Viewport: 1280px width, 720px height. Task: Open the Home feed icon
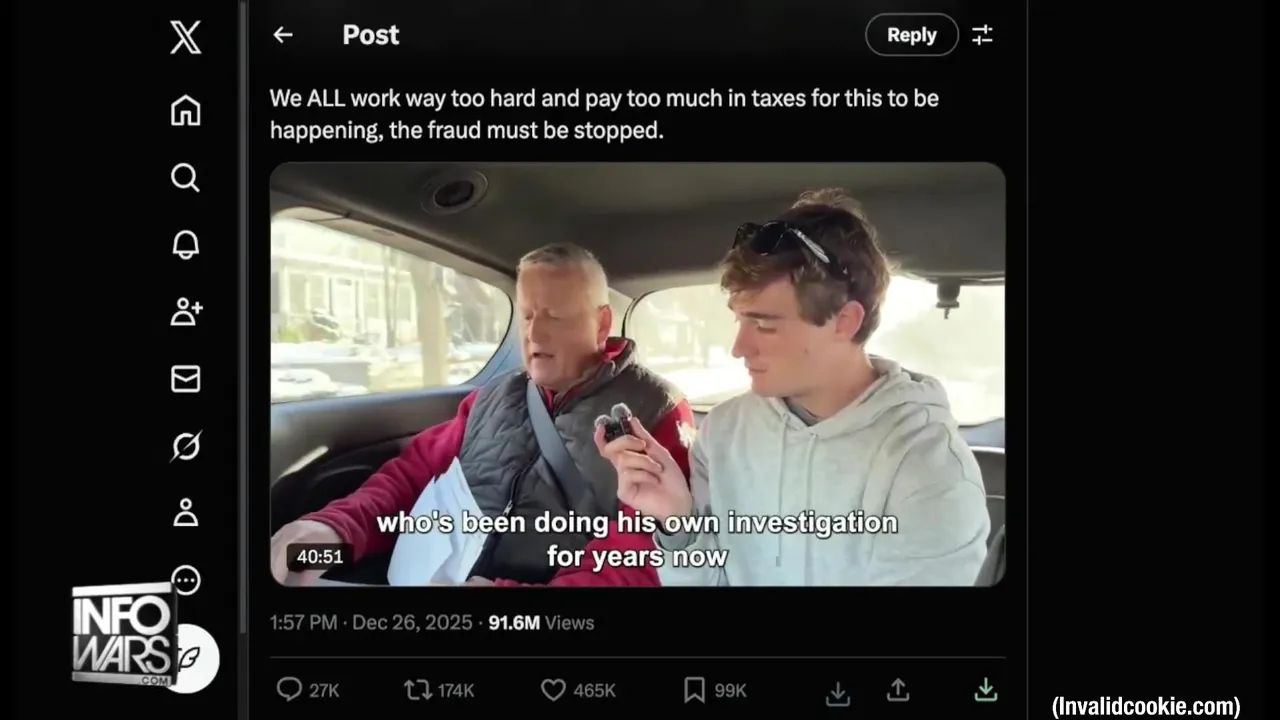click(x=185, y=110)
